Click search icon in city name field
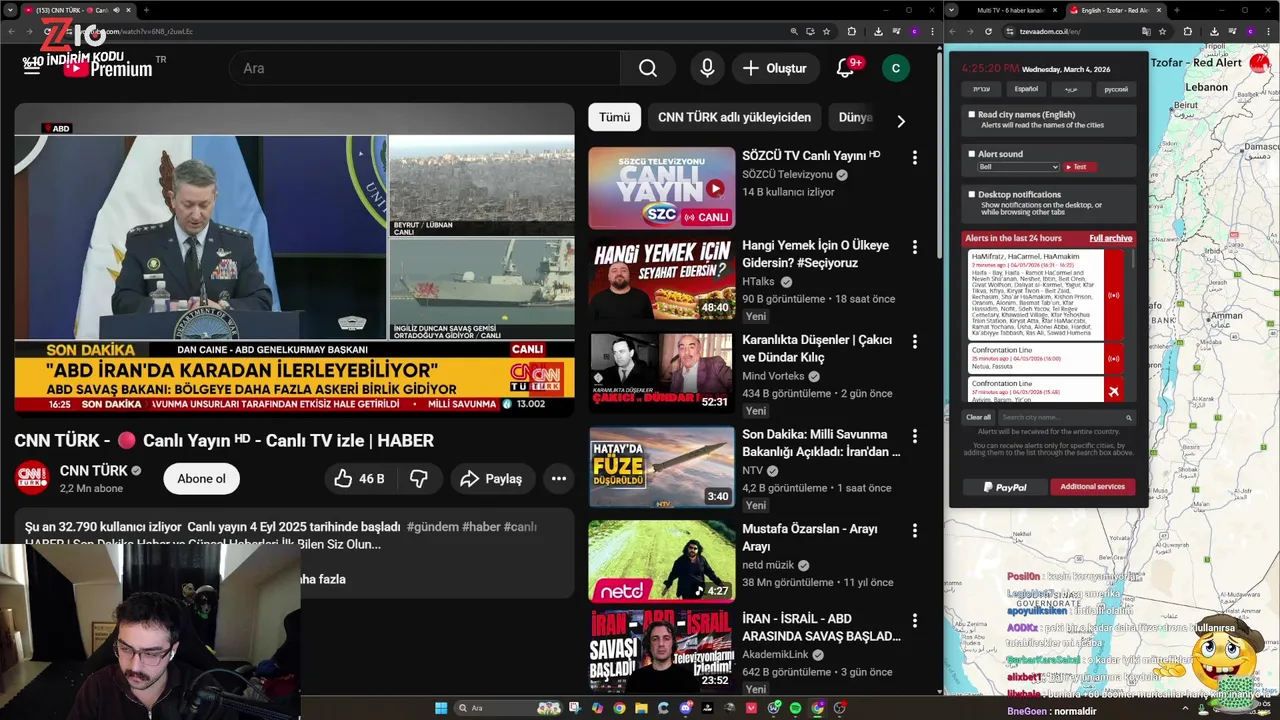Screen dimensions: 1280x720 [1129, 418]
